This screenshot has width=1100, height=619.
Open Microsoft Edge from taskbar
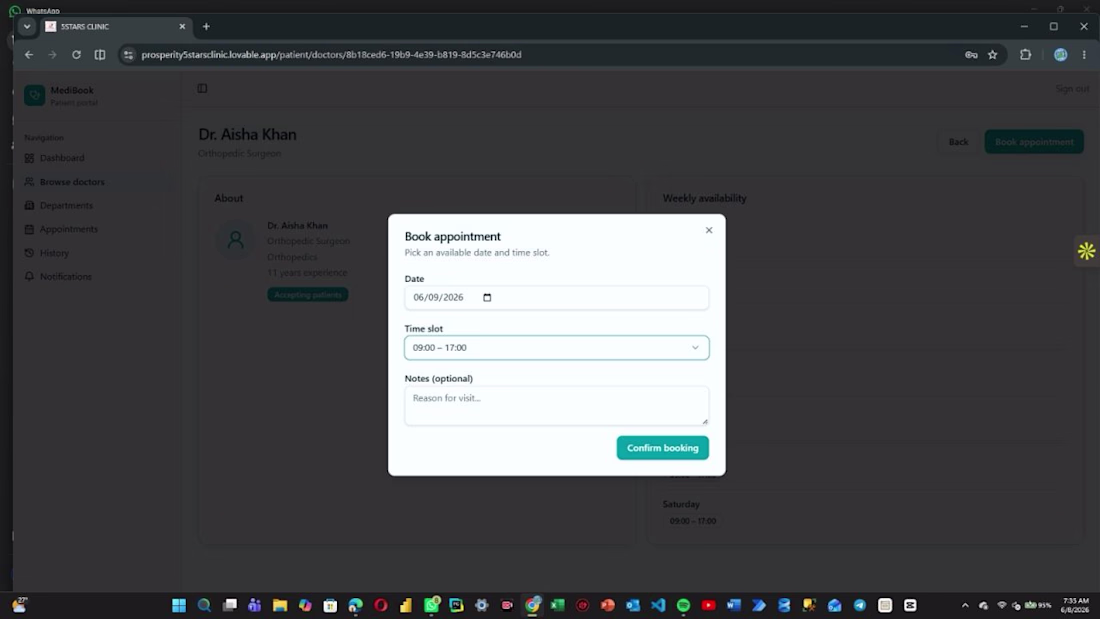click(x=356, y=605)
